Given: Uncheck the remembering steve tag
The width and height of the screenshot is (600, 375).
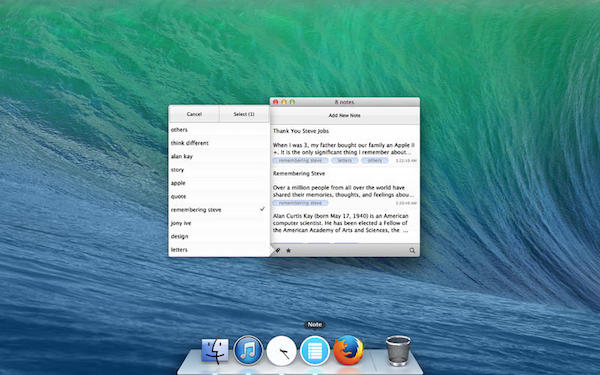Looking at the screenshot, I should pyautogui.click(x=218, y=210).
